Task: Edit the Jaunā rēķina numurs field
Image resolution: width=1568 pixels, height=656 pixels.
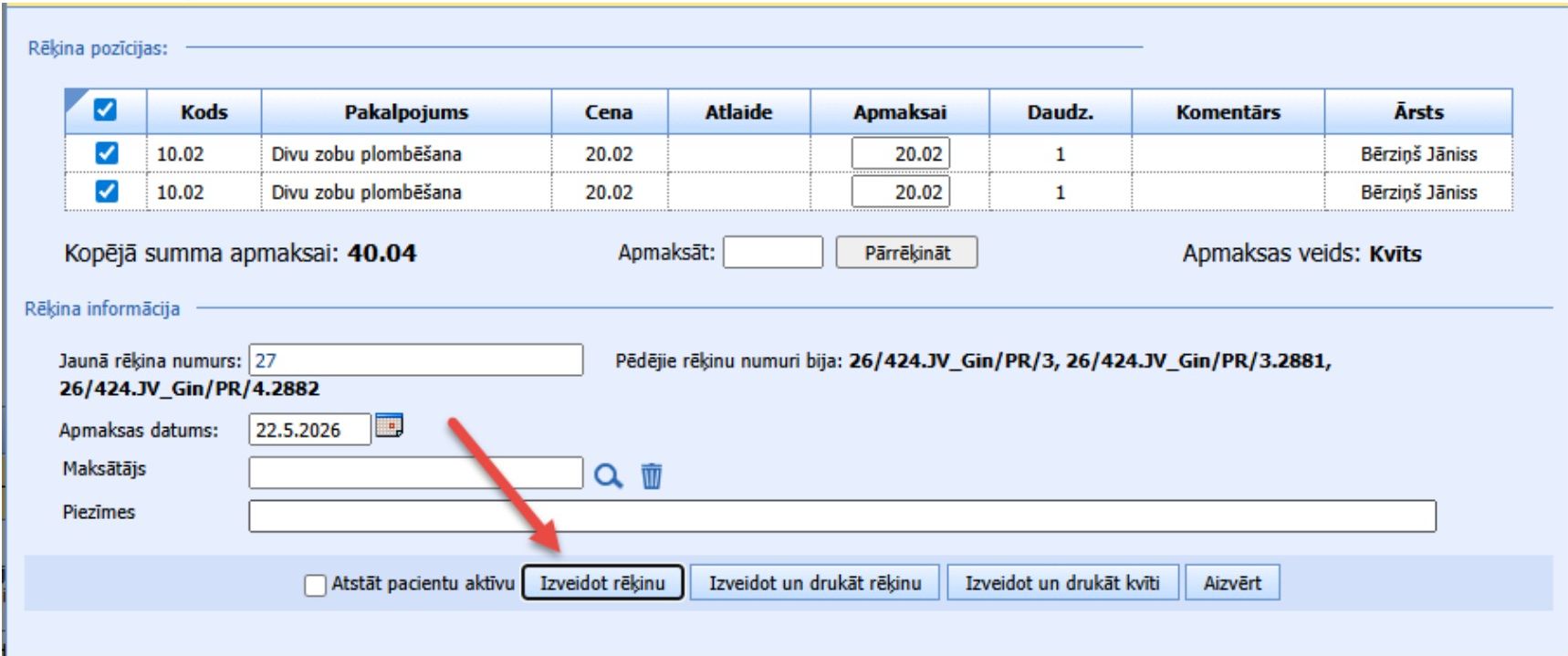Action: (416, 359)
